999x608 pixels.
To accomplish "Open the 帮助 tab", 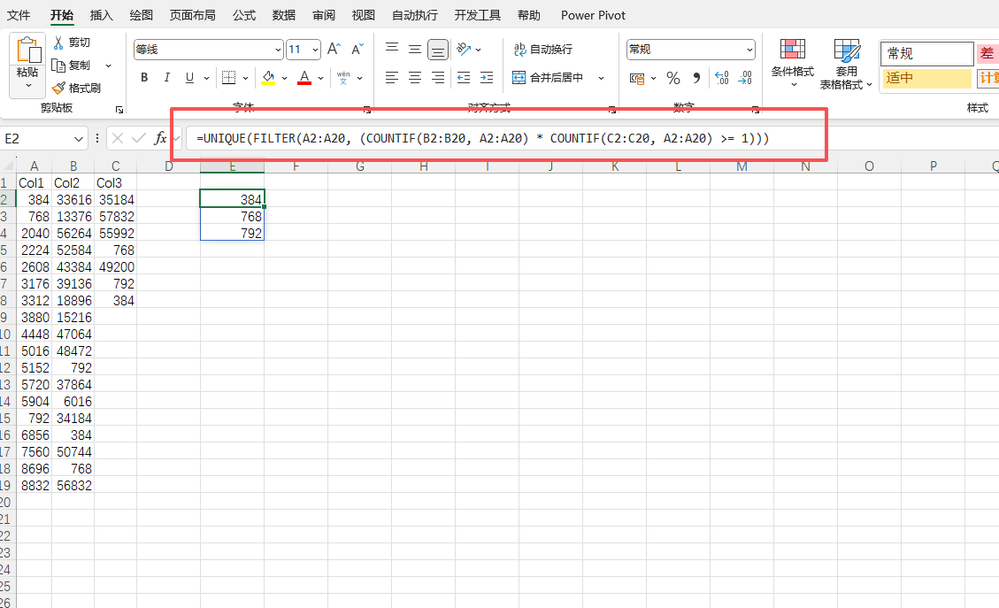I will [529, 15].
